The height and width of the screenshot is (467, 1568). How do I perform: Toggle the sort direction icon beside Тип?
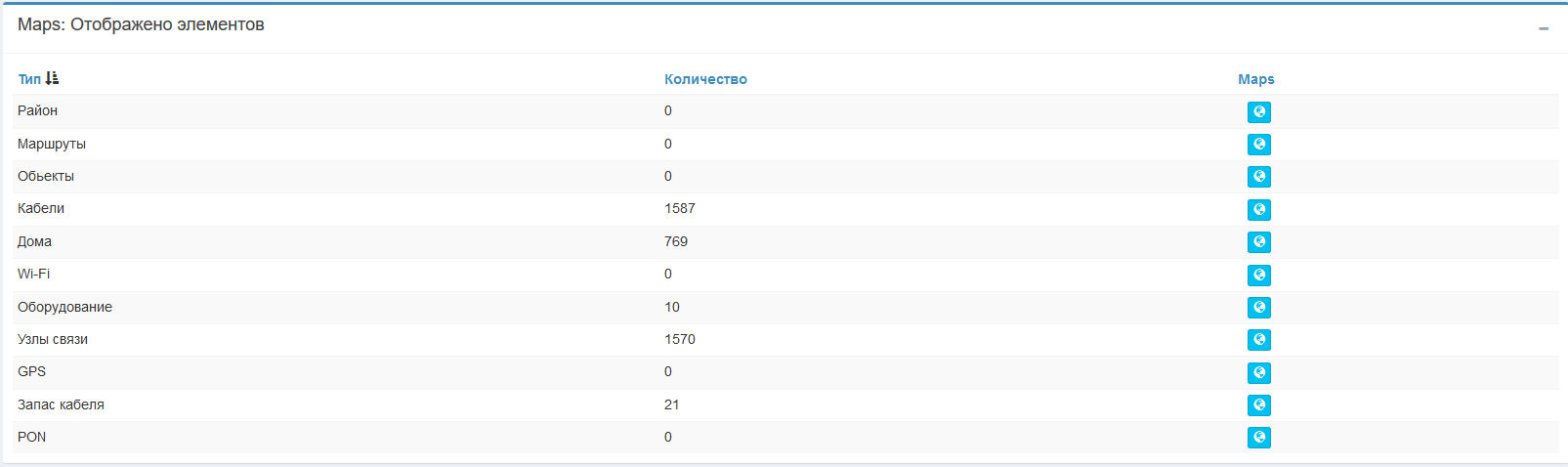(52, 78)
